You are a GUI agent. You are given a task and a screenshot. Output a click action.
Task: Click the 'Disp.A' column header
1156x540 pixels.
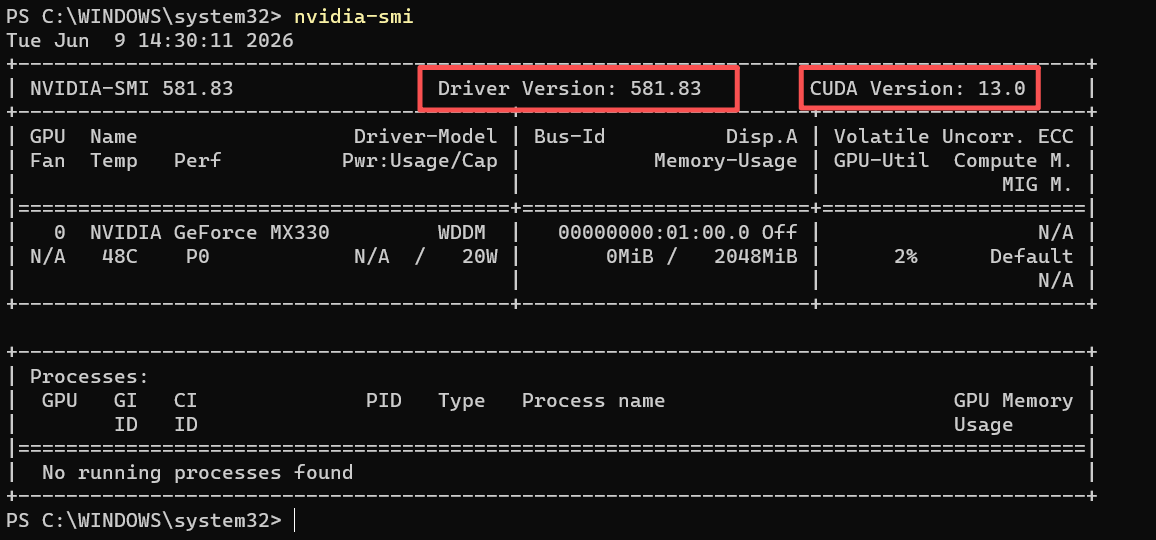pos(762,136)
